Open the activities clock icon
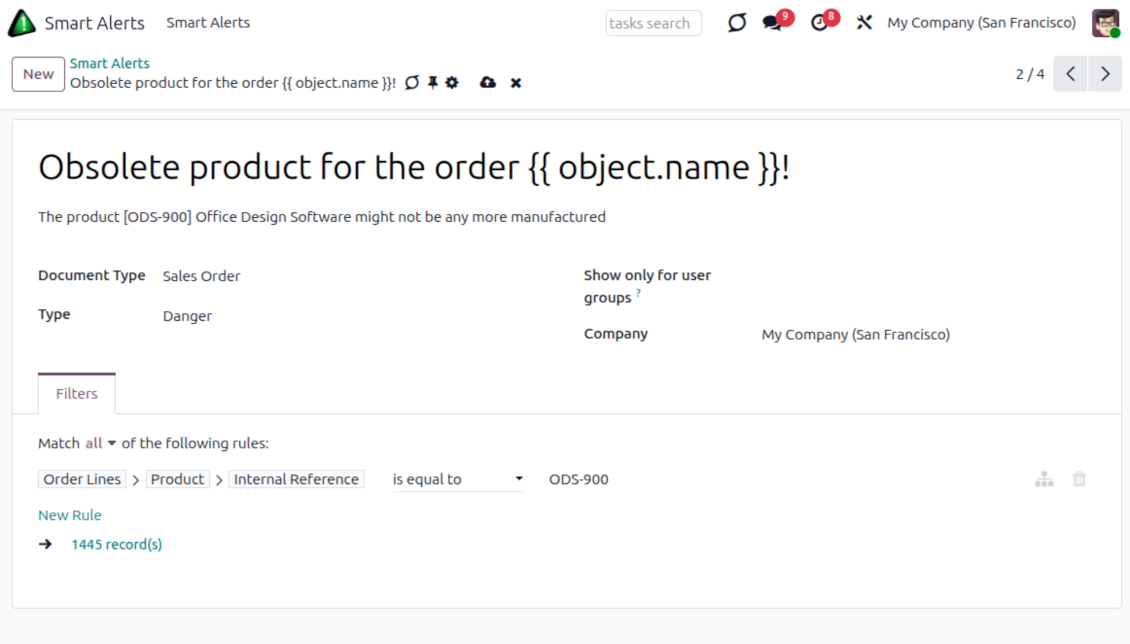1130x644 pixels. pos(820,23)
